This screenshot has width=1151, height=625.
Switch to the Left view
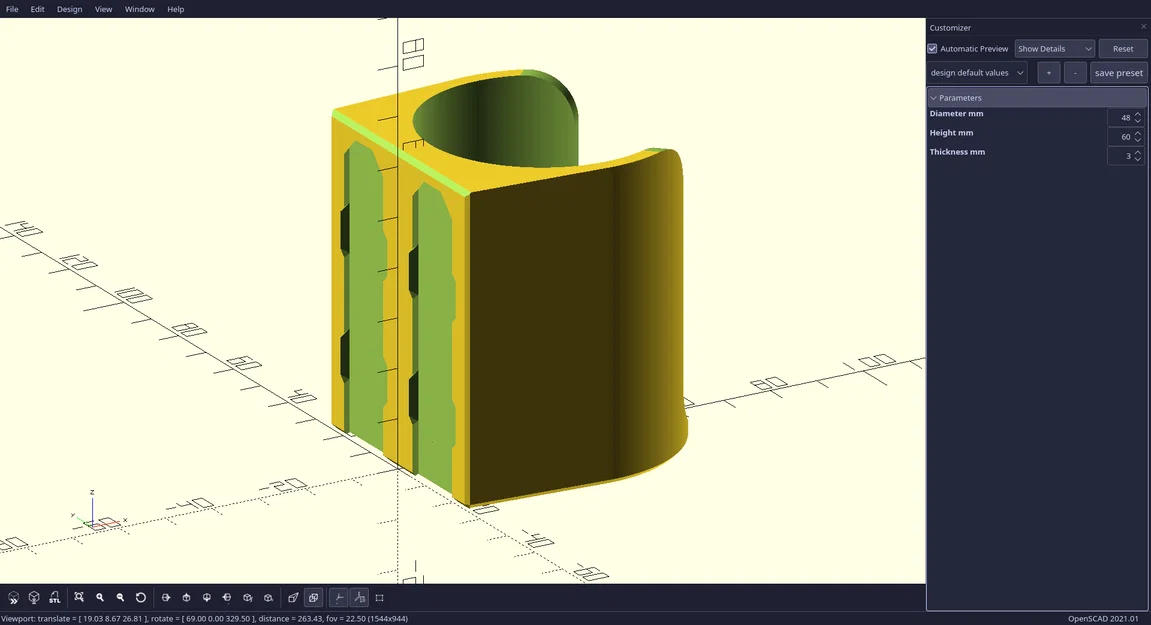(x=227, y=598)
